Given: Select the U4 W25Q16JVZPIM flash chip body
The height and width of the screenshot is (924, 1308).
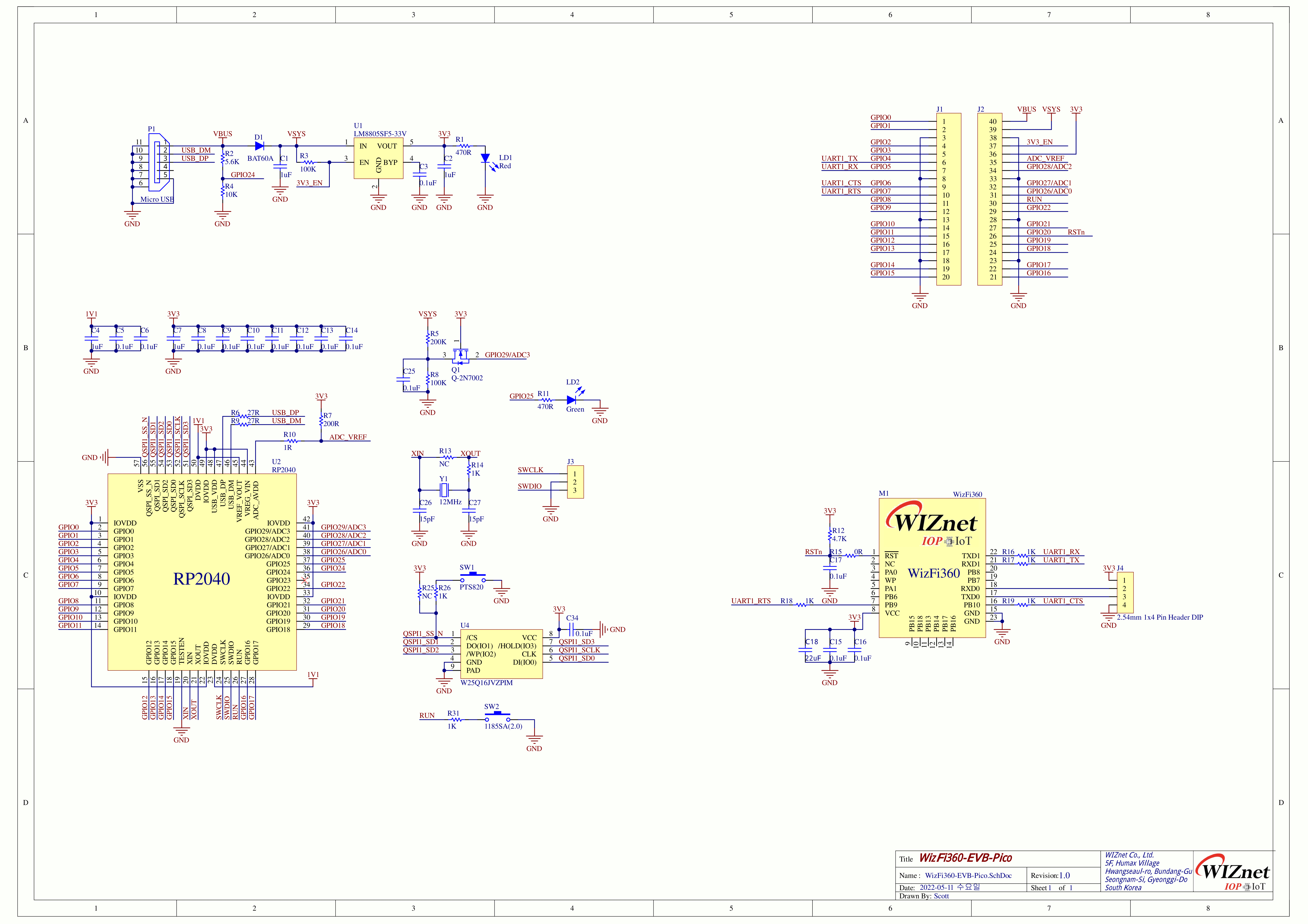Looking at the screenshot, I should pyautogui.click(x=501, y=654).
